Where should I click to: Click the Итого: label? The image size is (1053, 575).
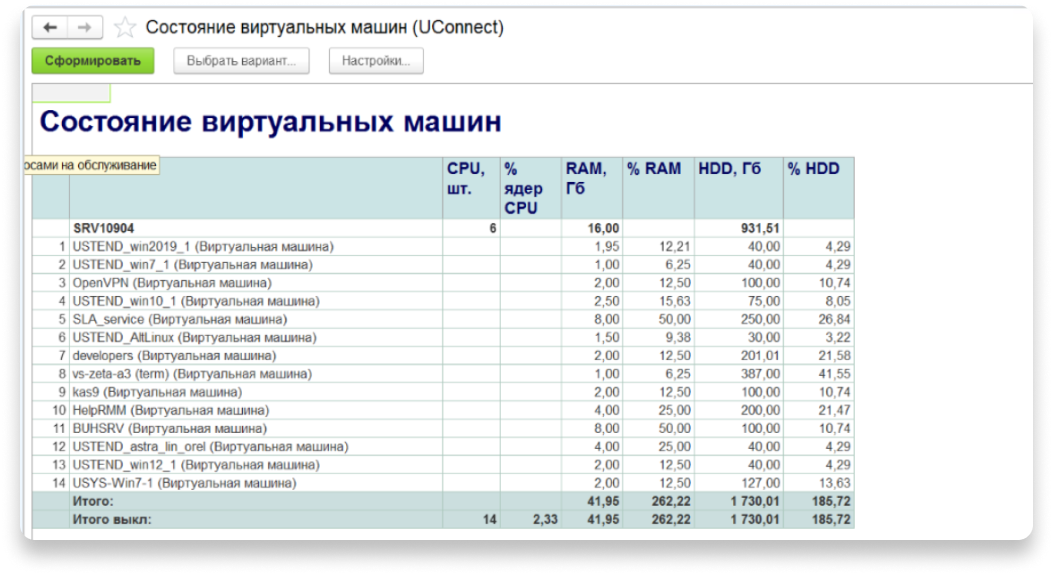tap(93, 501)
